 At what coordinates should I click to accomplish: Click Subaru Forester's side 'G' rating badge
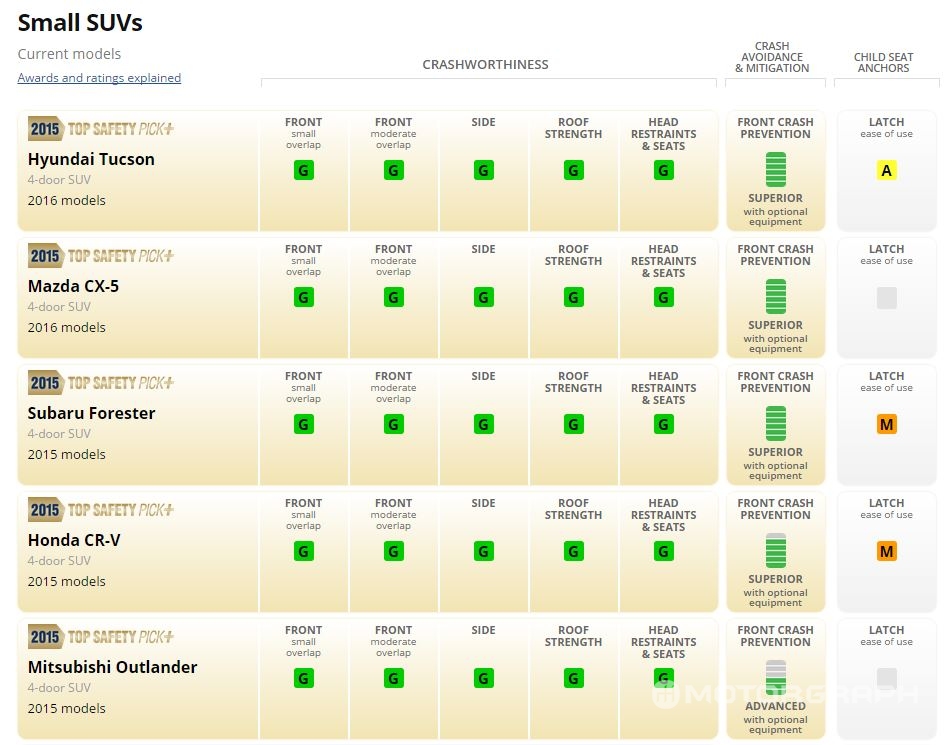[x=483, y=425]
